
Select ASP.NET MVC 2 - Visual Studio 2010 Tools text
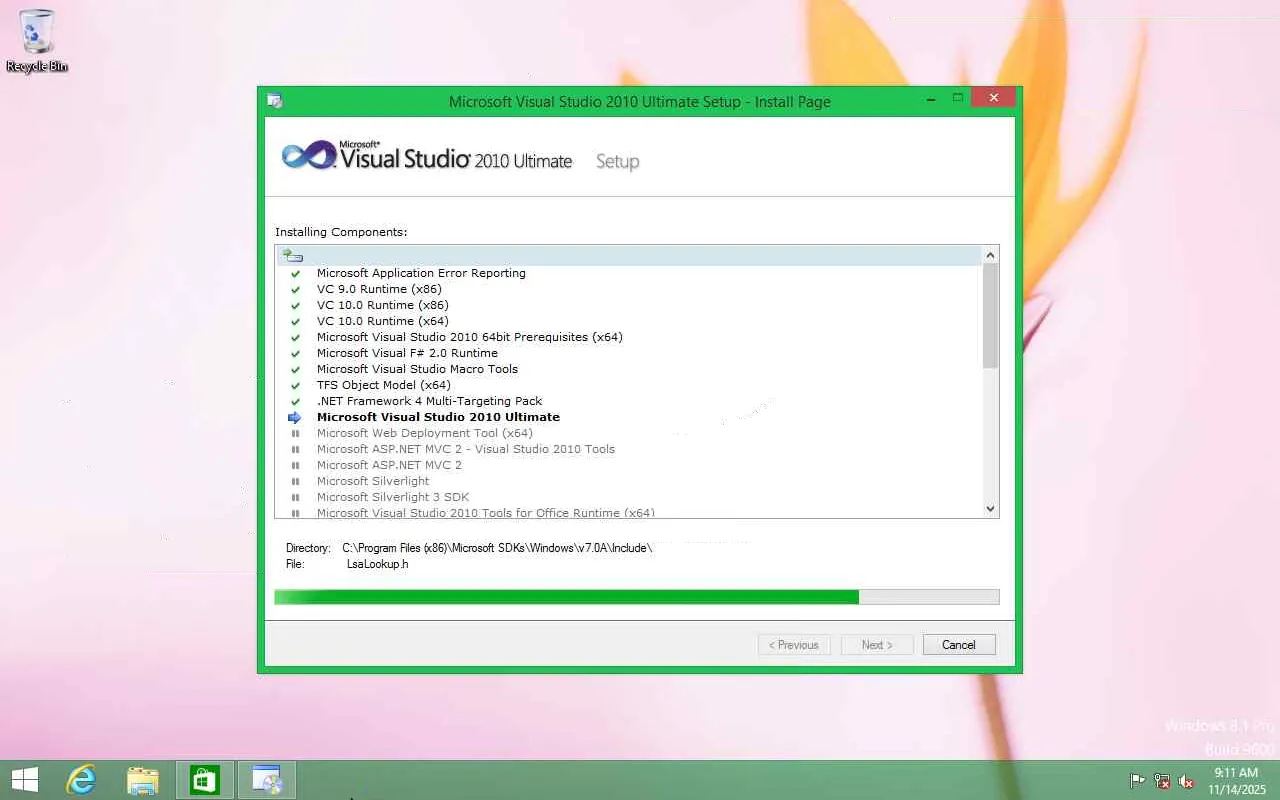(x=466, y=449)
